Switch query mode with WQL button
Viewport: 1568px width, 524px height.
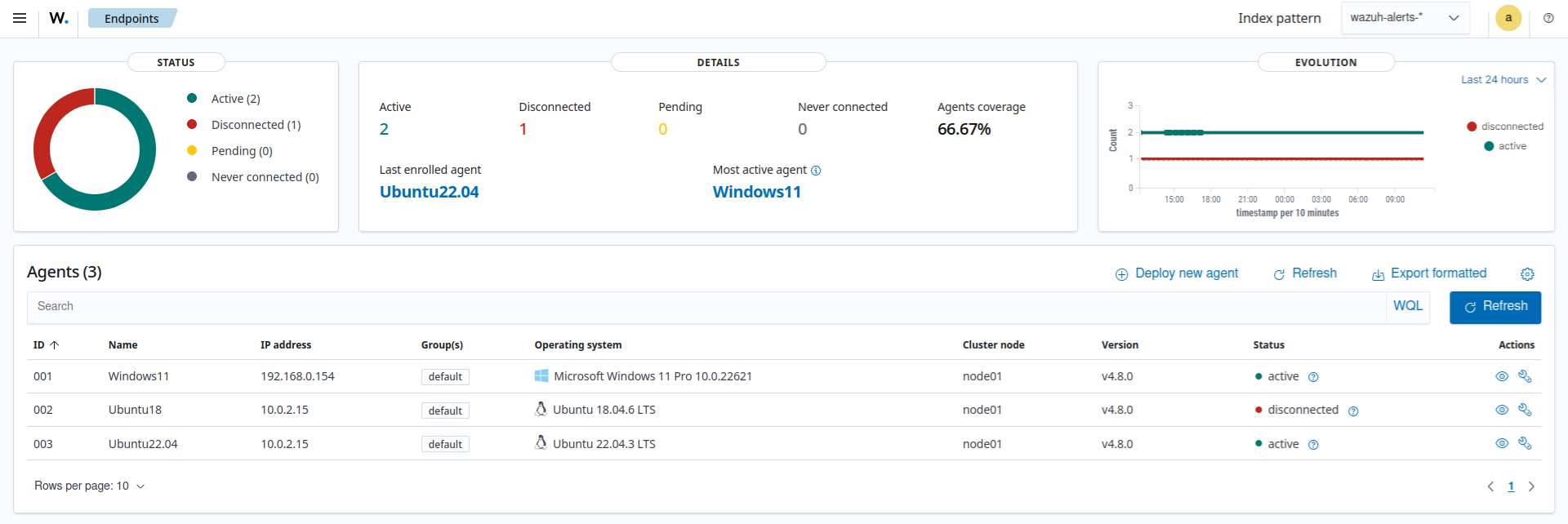pos(1408,306)
